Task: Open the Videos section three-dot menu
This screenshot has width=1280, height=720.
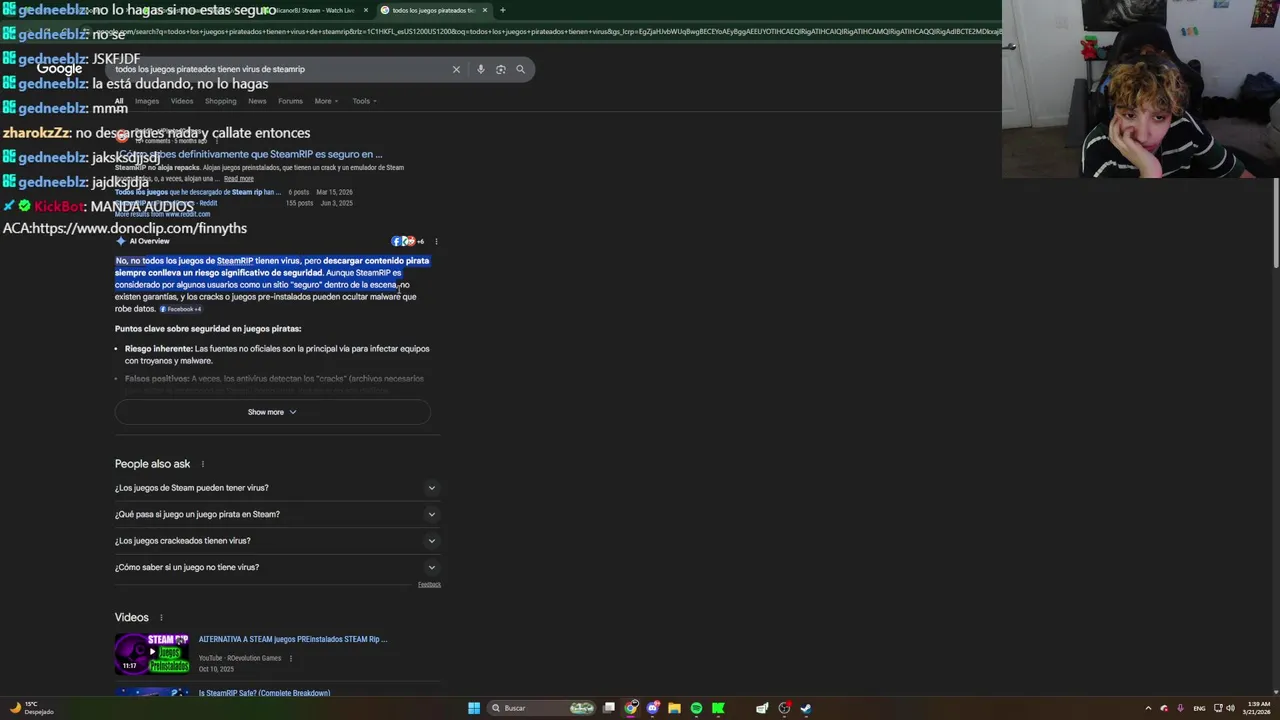Action: click(x=160, y=618)
